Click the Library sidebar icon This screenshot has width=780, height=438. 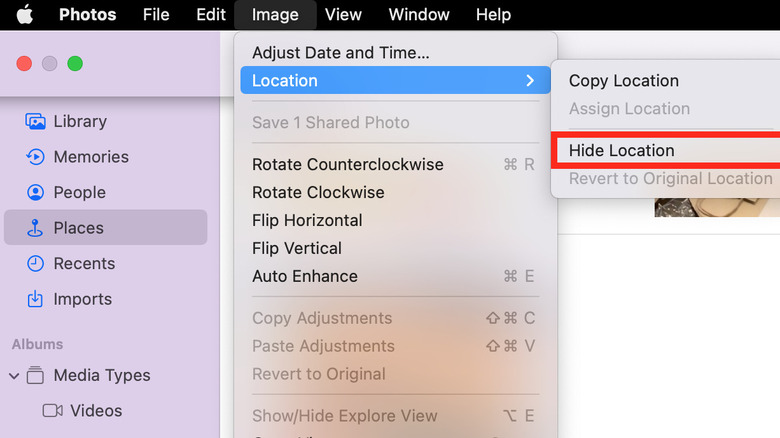point(35,121)
